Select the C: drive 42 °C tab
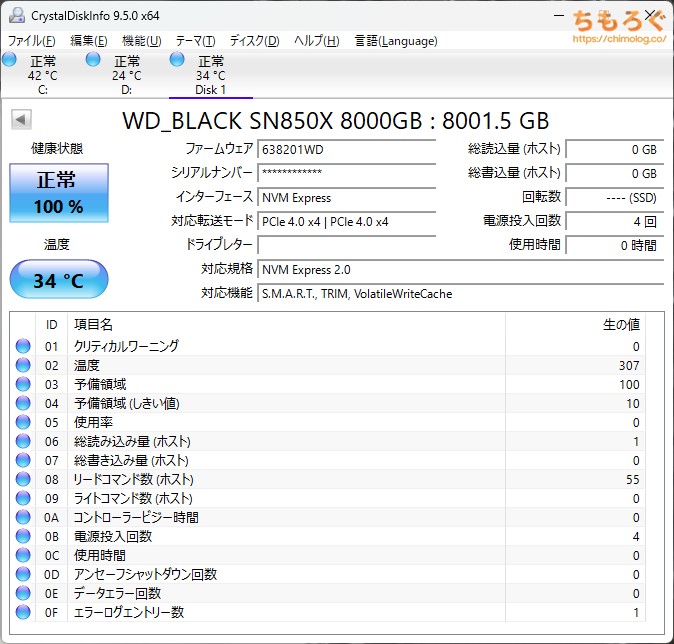Screen dimensions: 674x644 [x=42, y=75]
